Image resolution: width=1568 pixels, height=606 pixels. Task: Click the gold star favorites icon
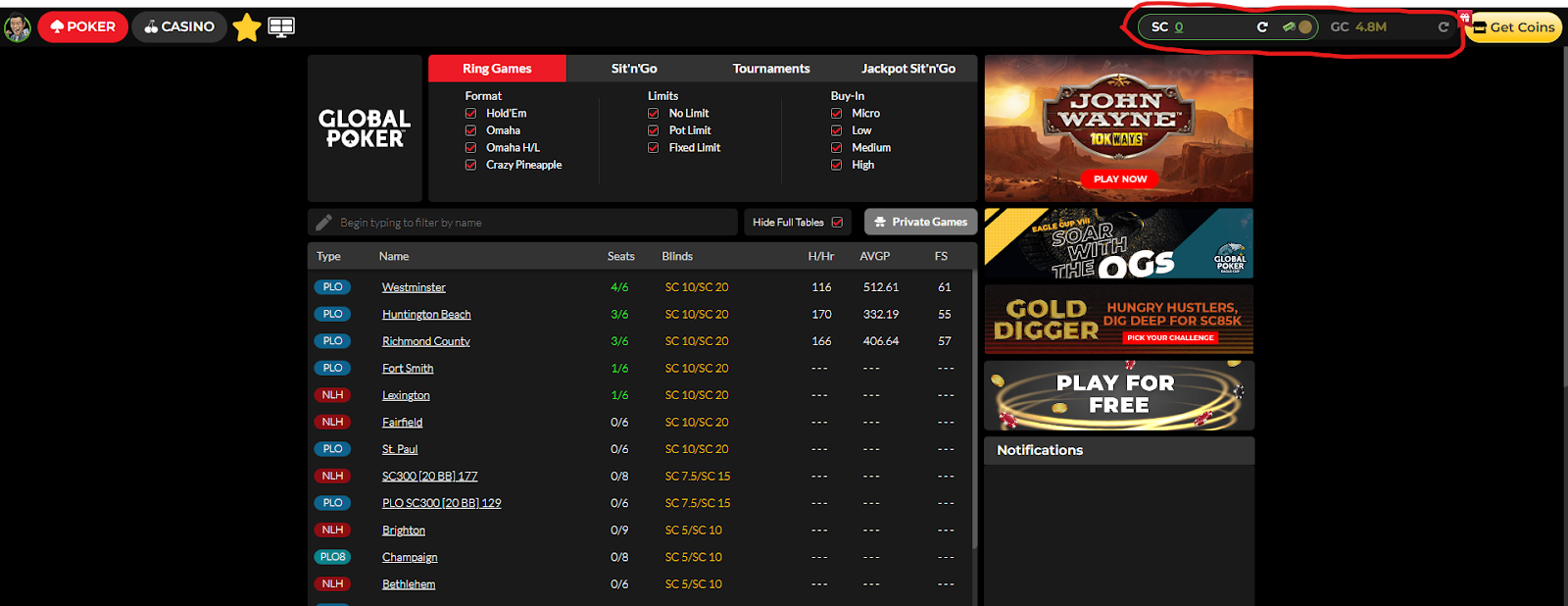click(x=247, y=27)
